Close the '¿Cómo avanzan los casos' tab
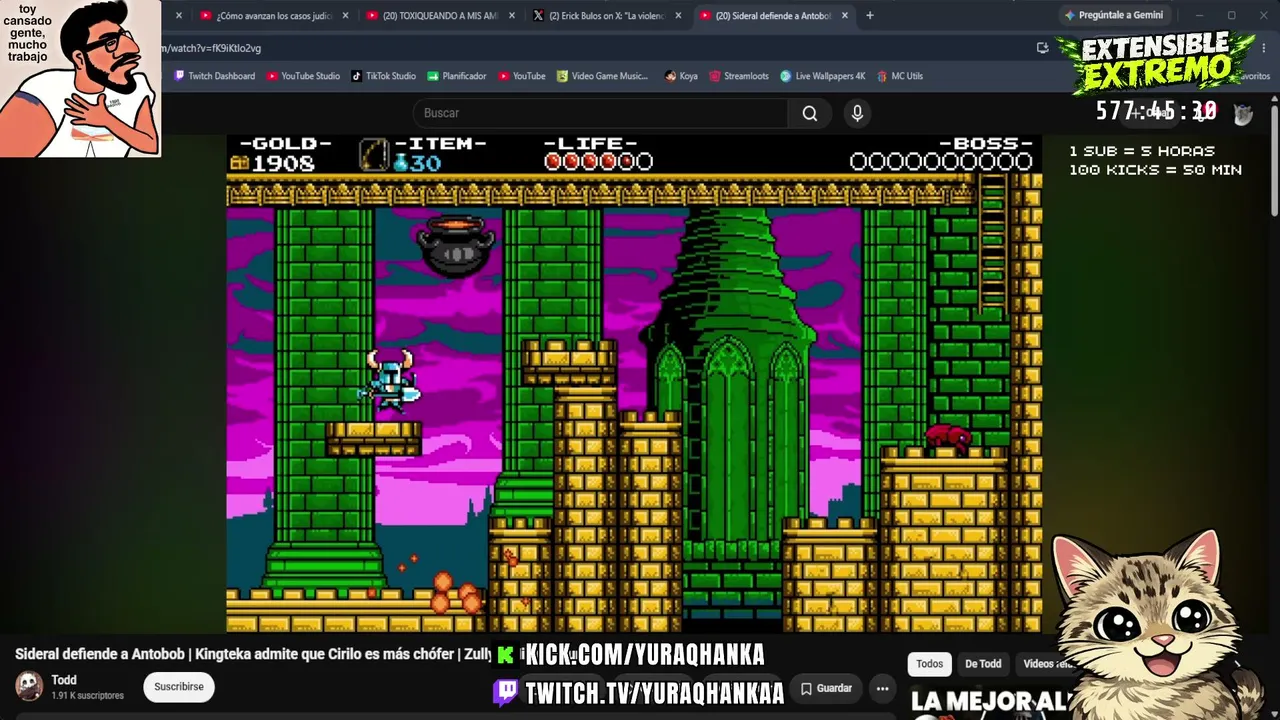This screenshot has height=720, width=1280. [345, 16]
